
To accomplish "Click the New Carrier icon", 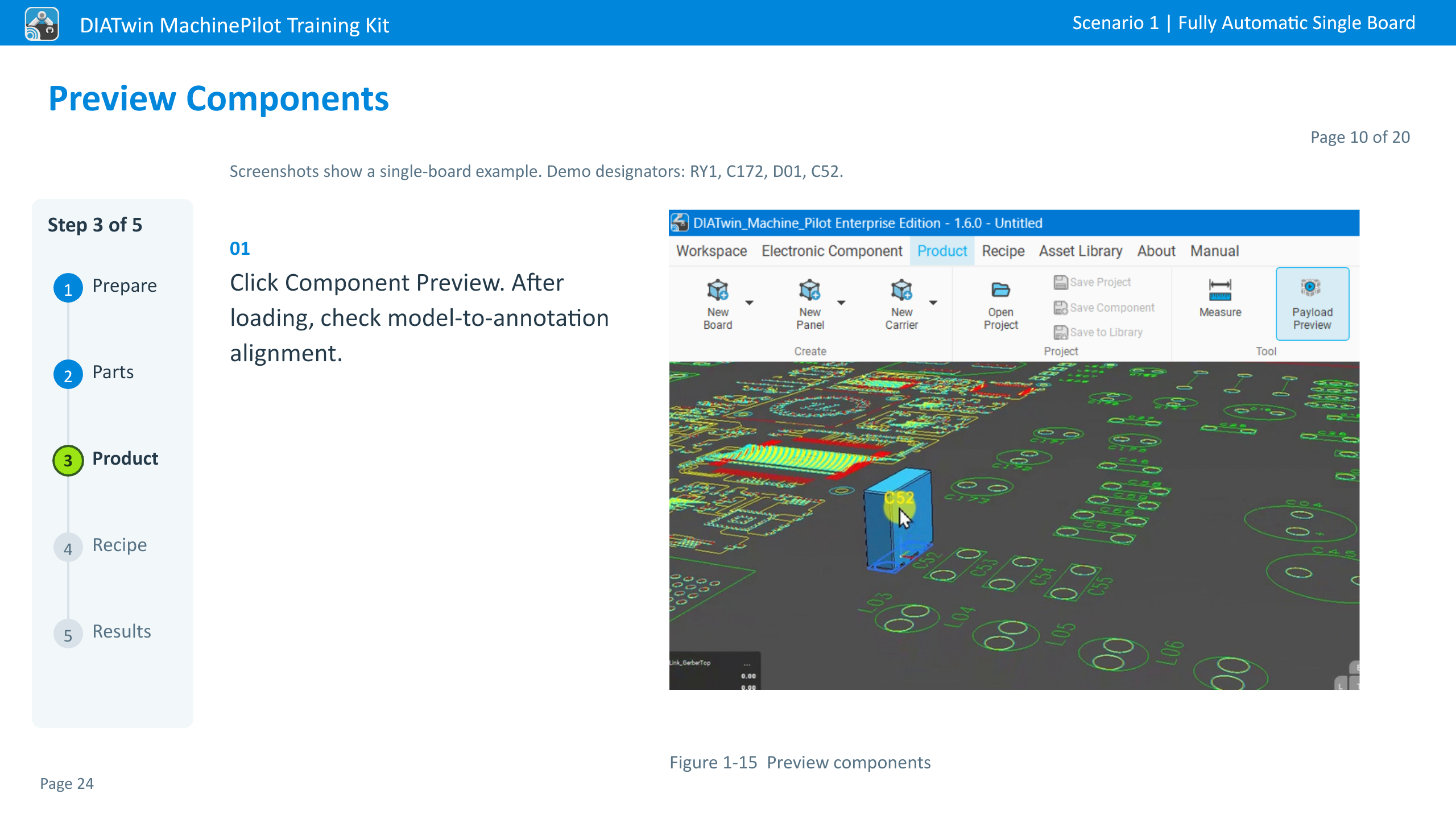I will coord(901,290).
